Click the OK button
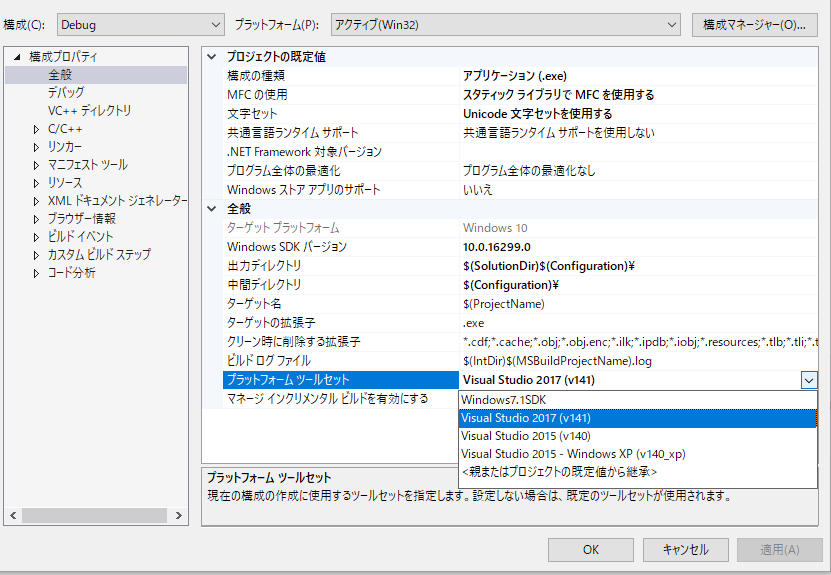This screenshot has width=831, height=575. click(590, 550)
